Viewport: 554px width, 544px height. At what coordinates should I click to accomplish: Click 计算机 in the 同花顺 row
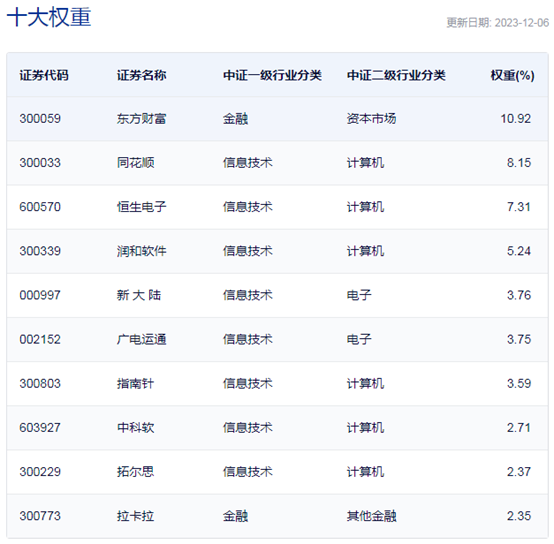click(x=365, y=163)
